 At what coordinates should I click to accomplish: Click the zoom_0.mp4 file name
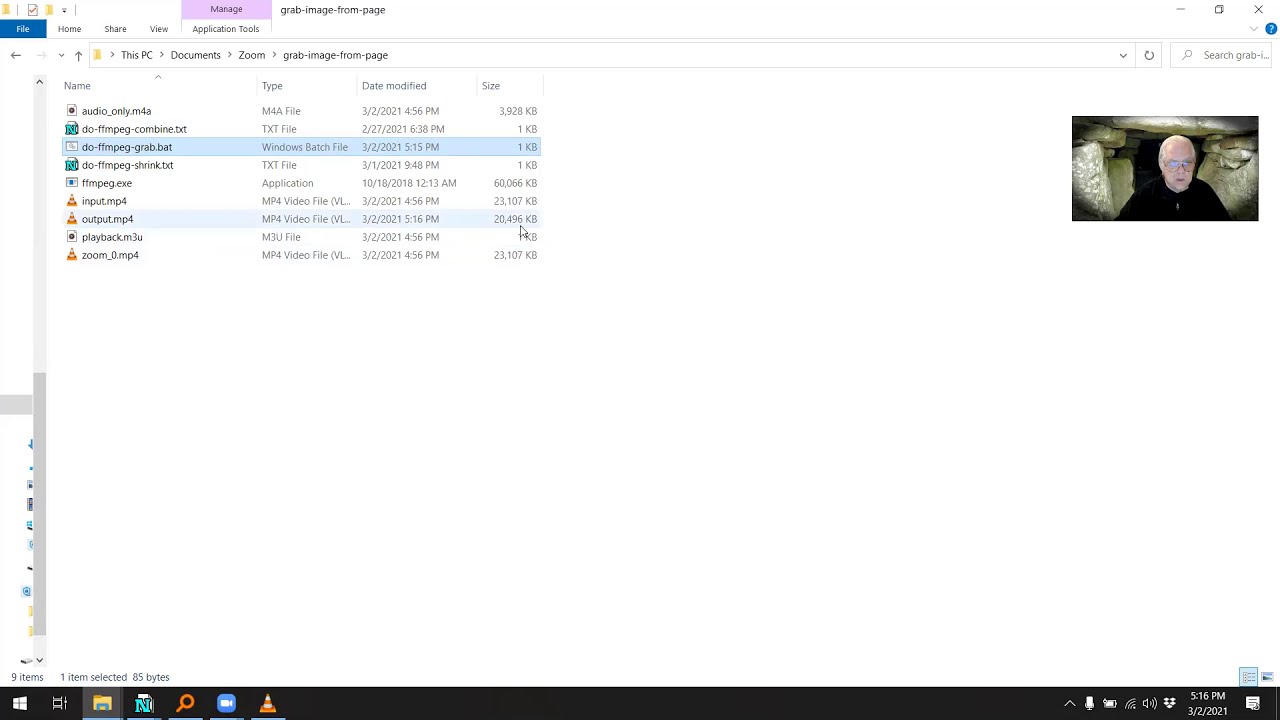(x=110, y=255)
